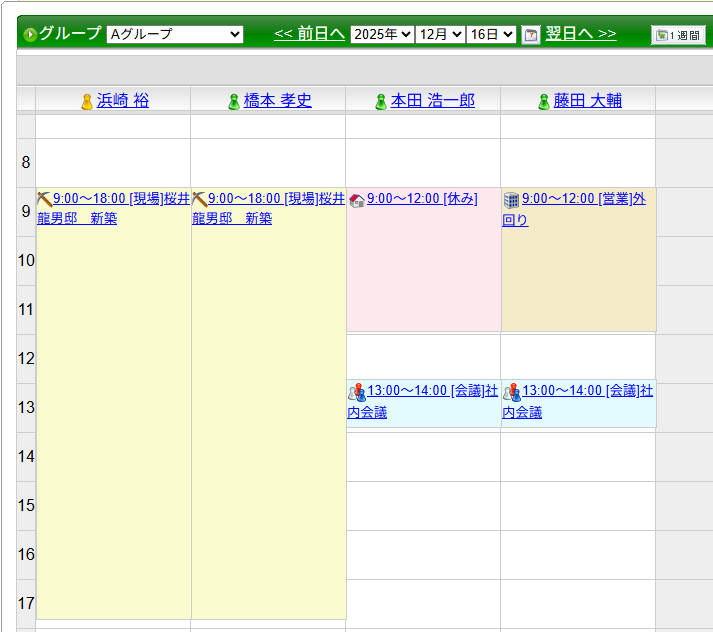Switch to the 1週間 week view
713x632 pixels.
click(678, 35)
